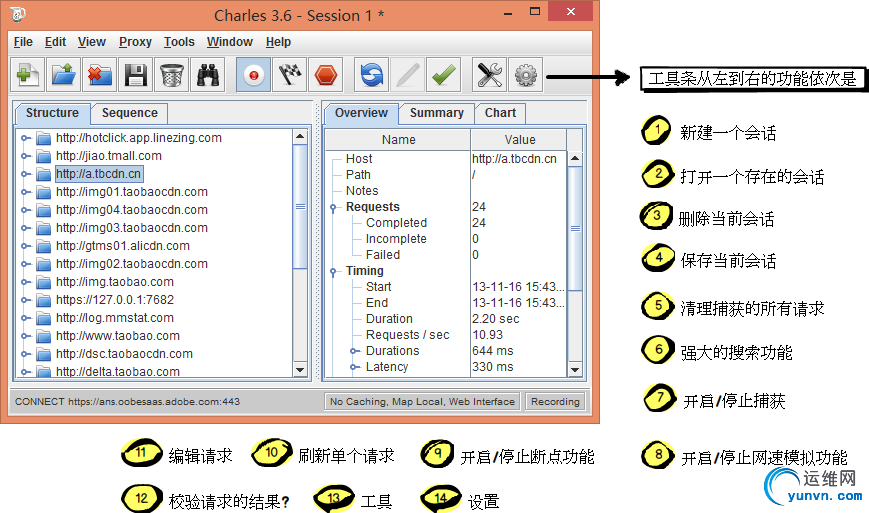Open settings with the gear icon
This screenshot has width=869, height=513.
[525, 74]
